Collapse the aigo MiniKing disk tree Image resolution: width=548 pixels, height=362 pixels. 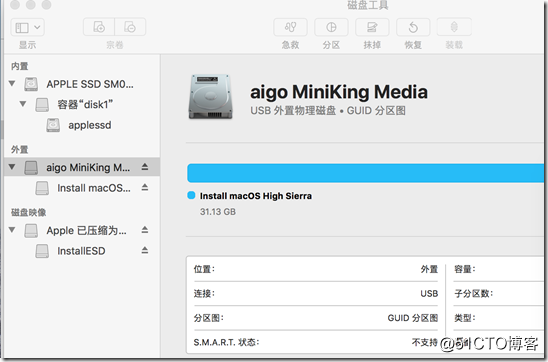point(12,167)
